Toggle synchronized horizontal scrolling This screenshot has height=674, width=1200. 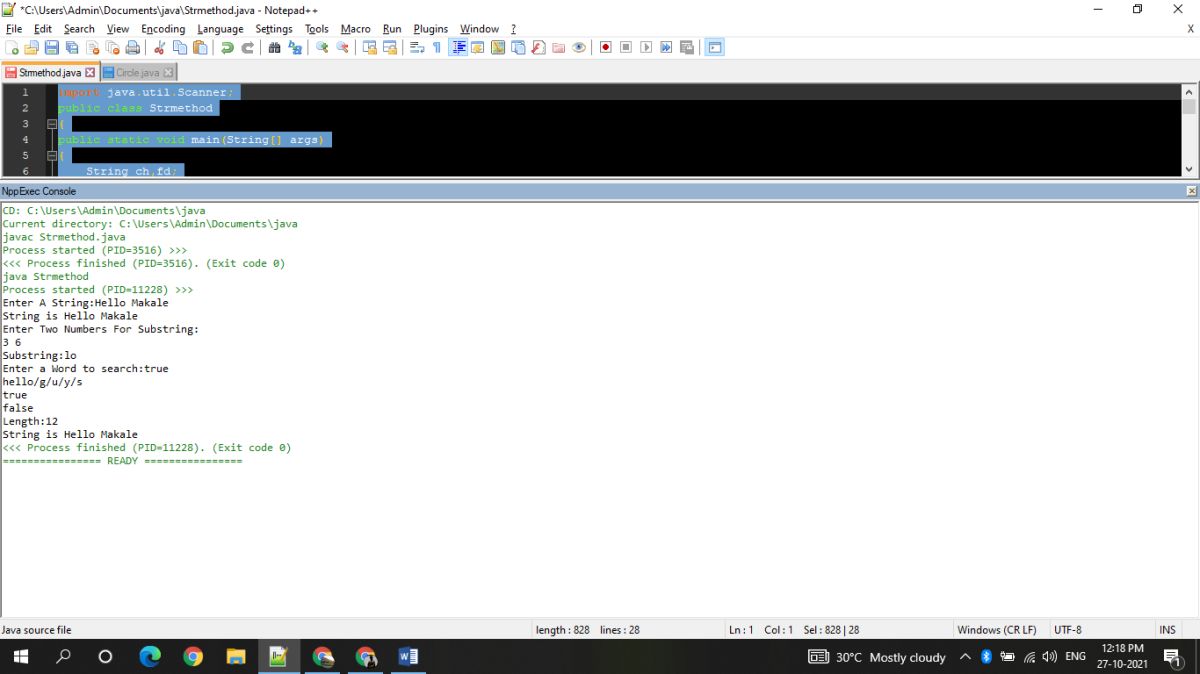tap(389, 47)
